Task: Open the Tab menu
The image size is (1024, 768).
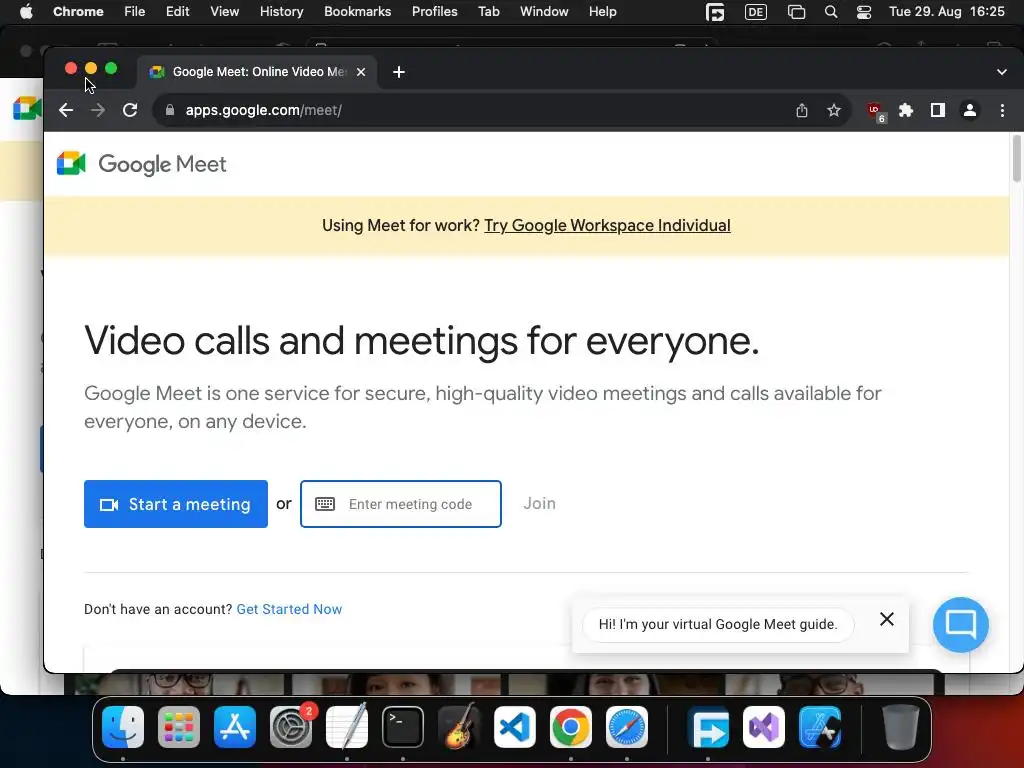Action: tap(488, 12)
